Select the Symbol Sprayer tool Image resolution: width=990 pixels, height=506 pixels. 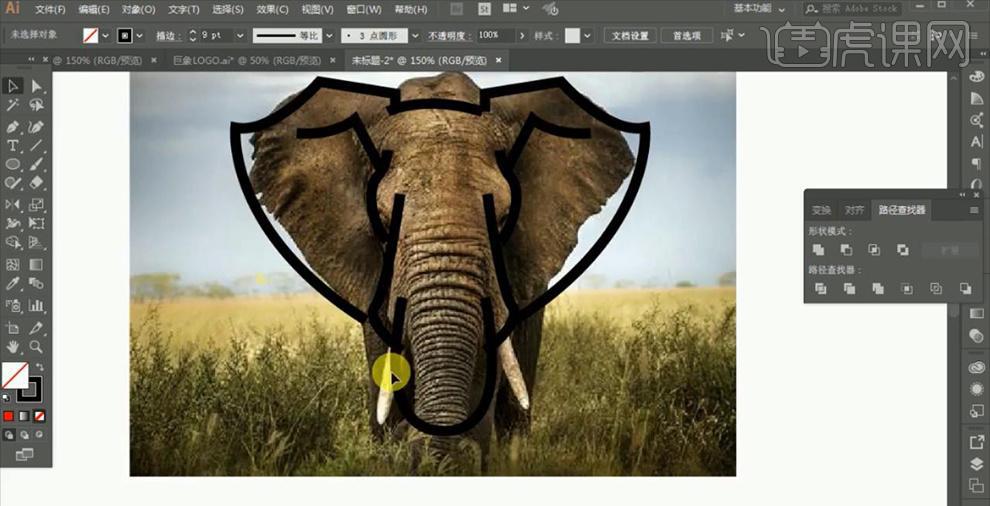[13, 306]
